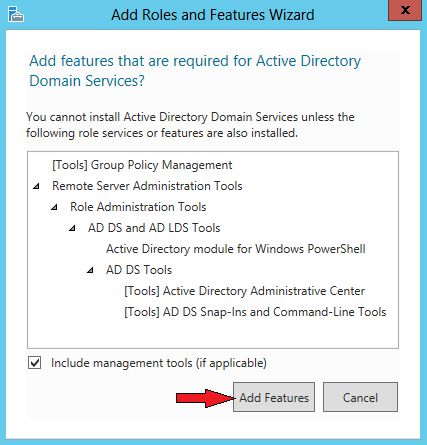Click the Add Features button
Image resolution: width=427 pixels, height=445 pixels.
(274, 397)
